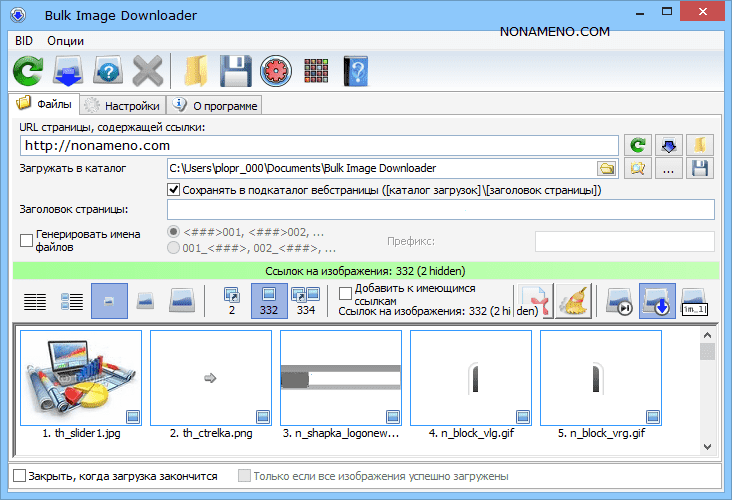Click the blue download arrow toolbar icon
732x500 pixels.
click(67, 72)
